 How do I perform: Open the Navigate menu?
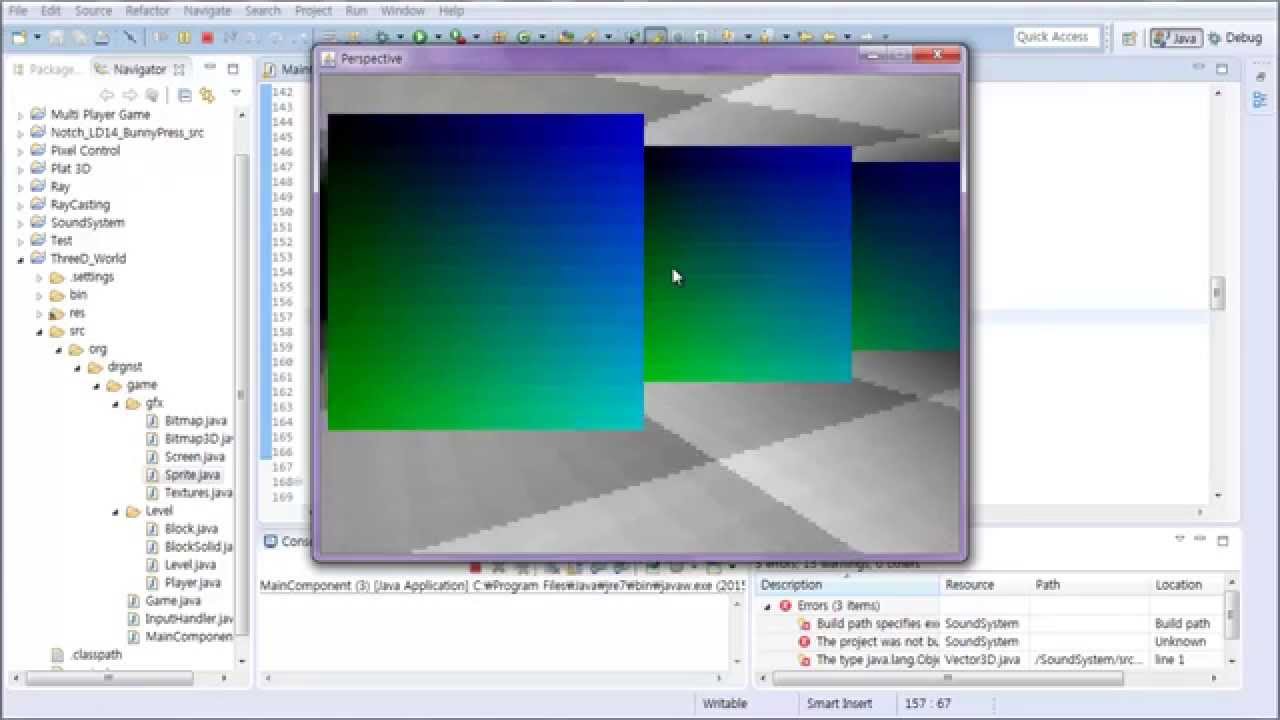(207, 10)
